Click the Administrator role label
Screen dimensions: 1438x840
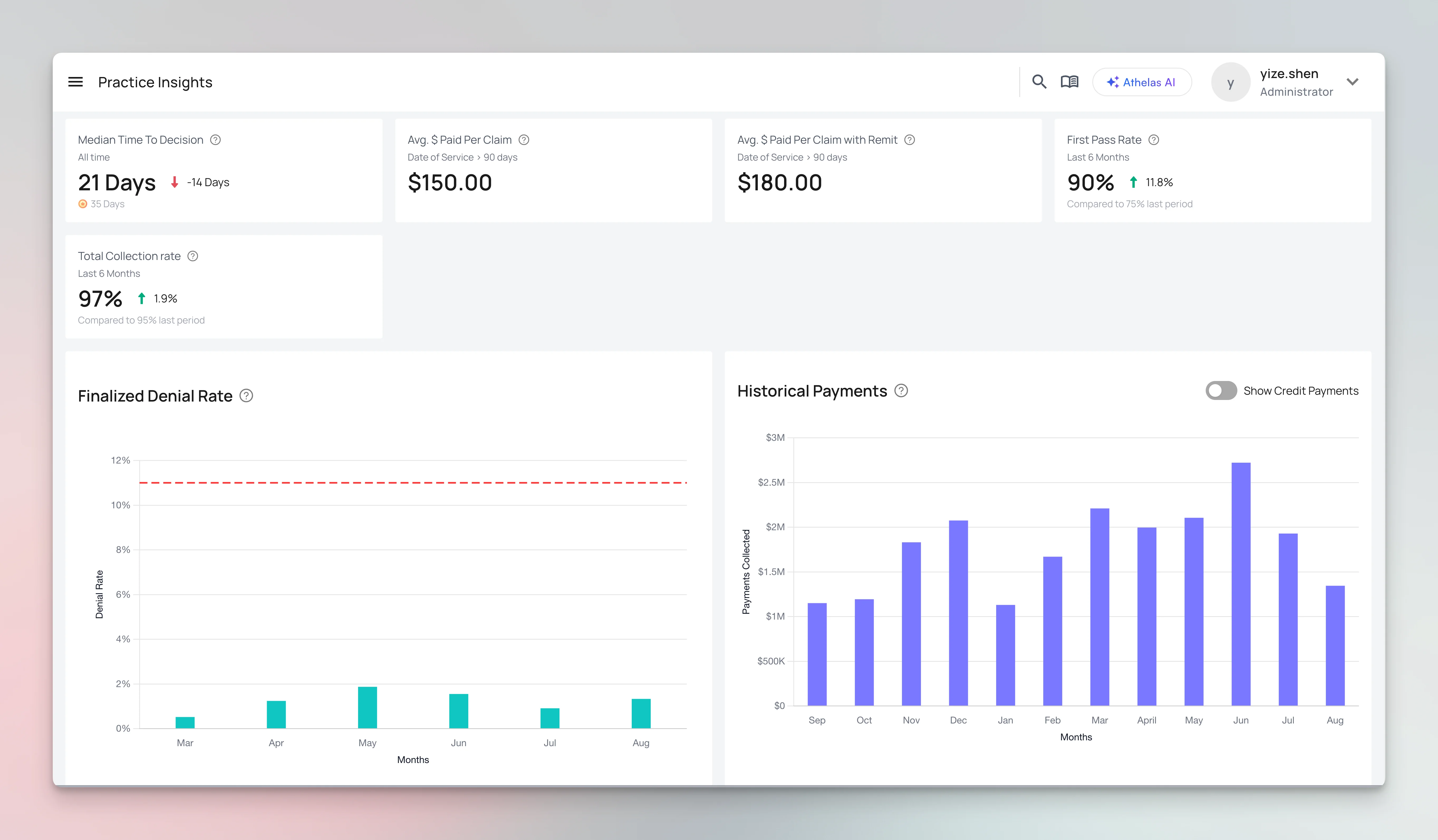point(1296,92)
